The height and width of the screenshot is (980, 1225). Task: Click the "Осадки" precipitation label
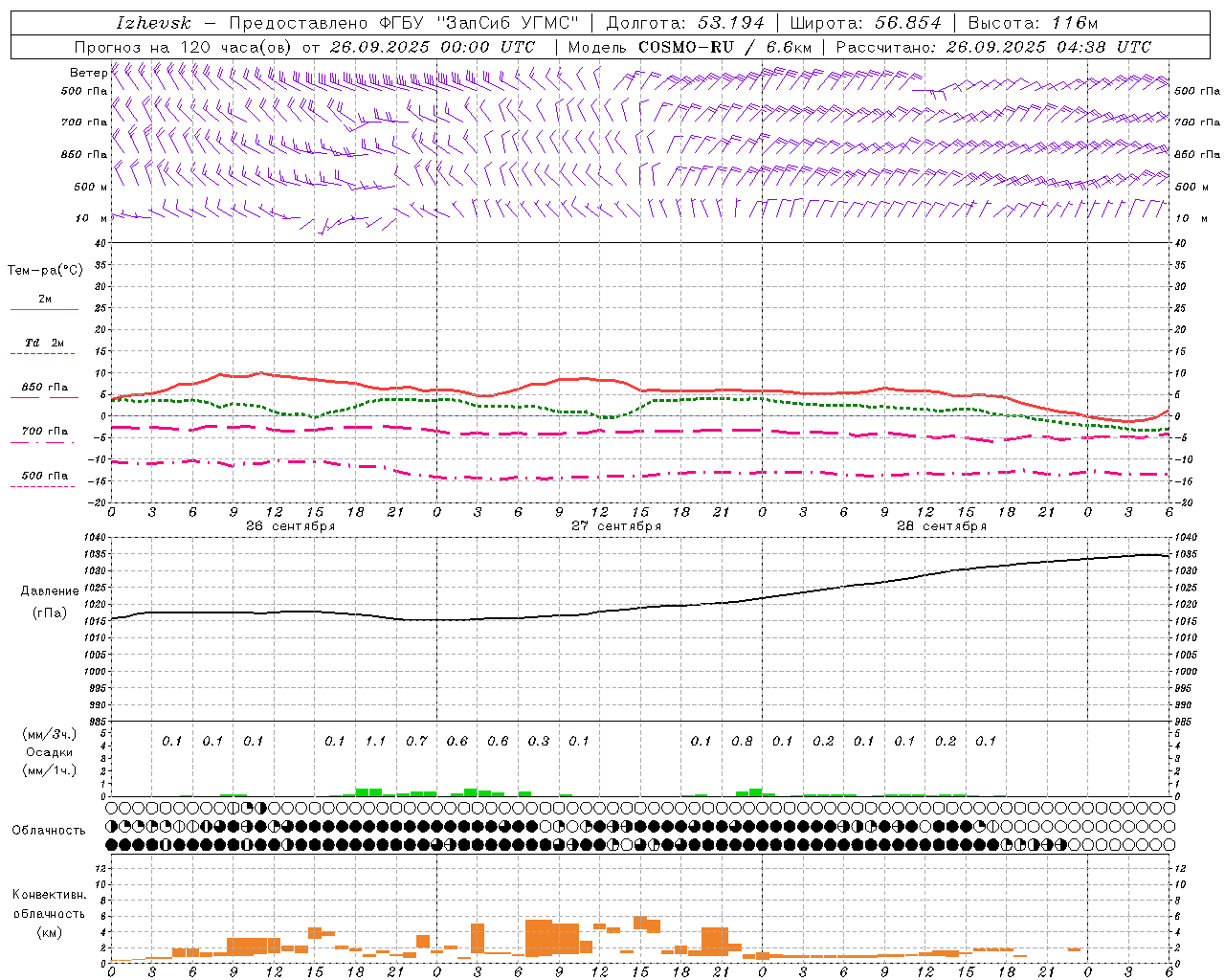(x=48, y=752)
